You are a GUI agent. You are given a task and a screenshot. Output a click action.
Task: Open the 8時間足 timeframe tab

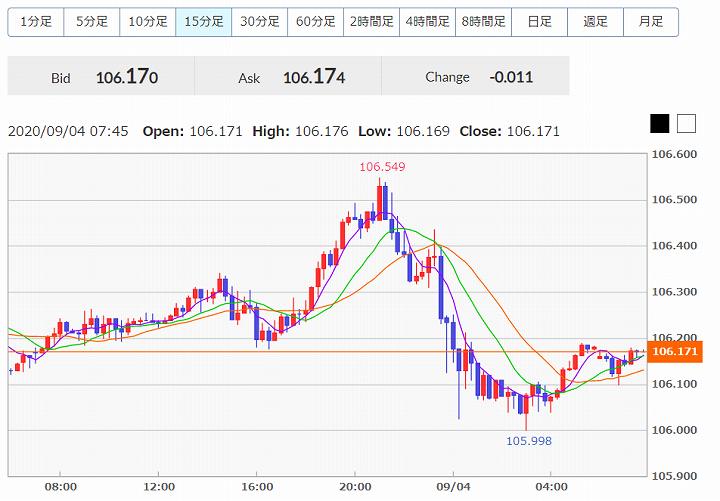(484, 22)
